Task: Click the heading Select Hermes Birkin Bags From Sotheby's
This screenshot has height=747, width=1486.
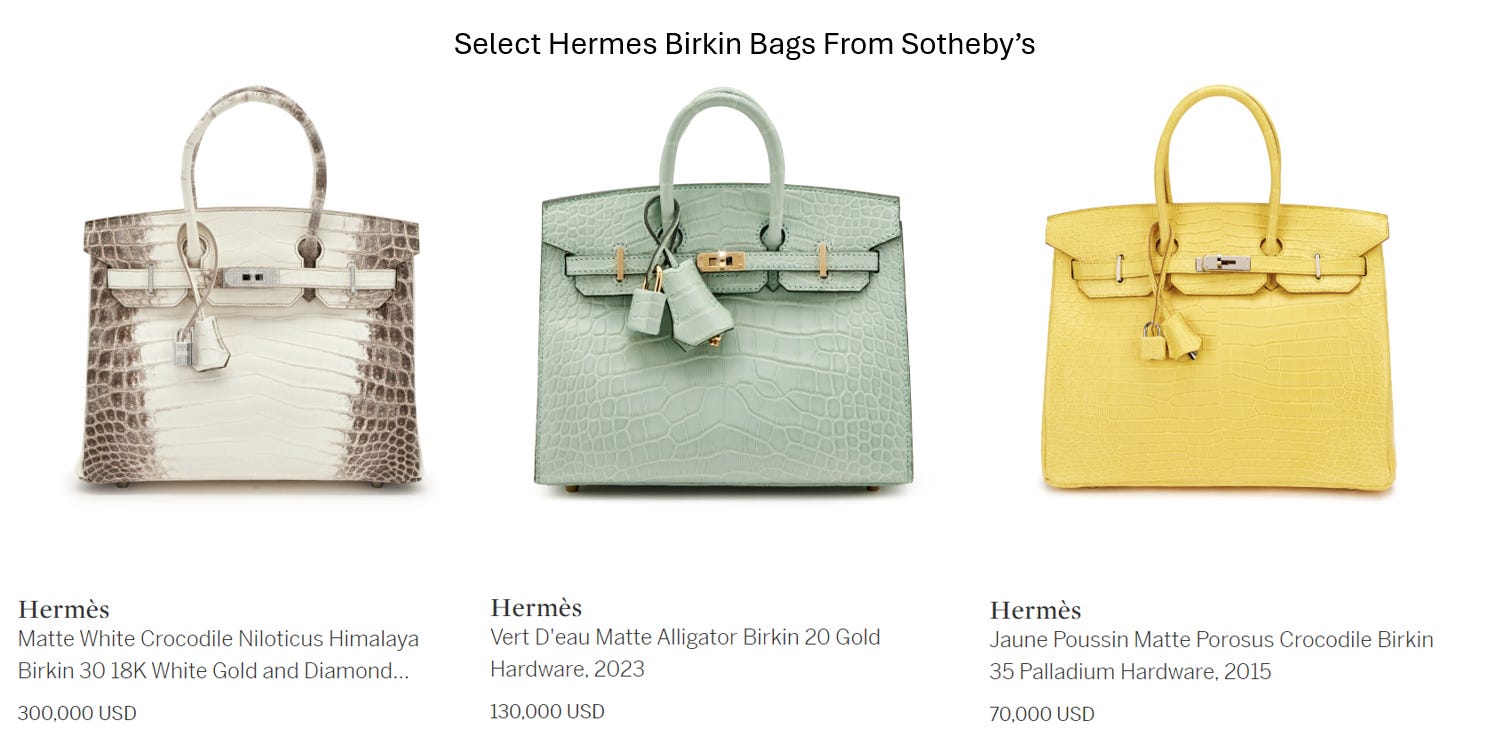Action: 744,44
